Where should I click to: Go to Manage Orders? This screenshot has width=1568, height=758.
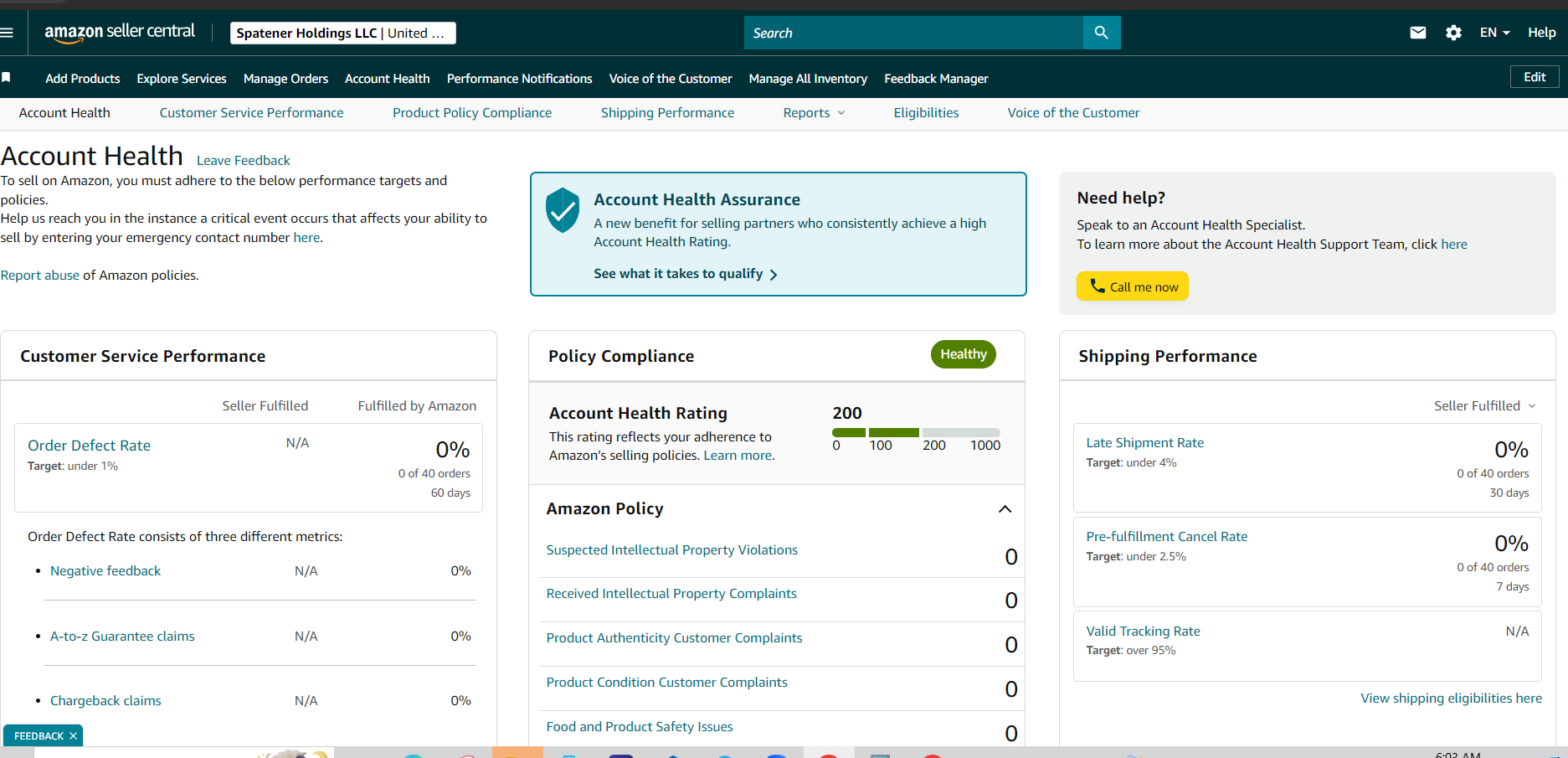coord(285,79)
